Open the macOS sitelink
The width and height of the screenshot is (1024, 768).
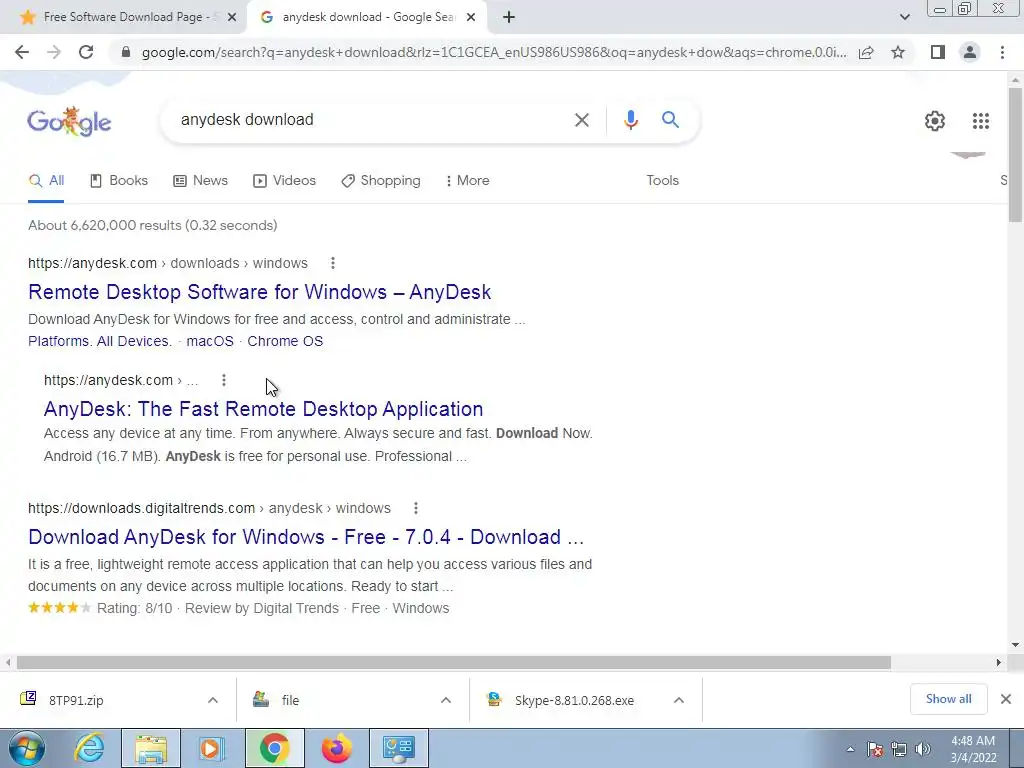[x=210, y=342]
